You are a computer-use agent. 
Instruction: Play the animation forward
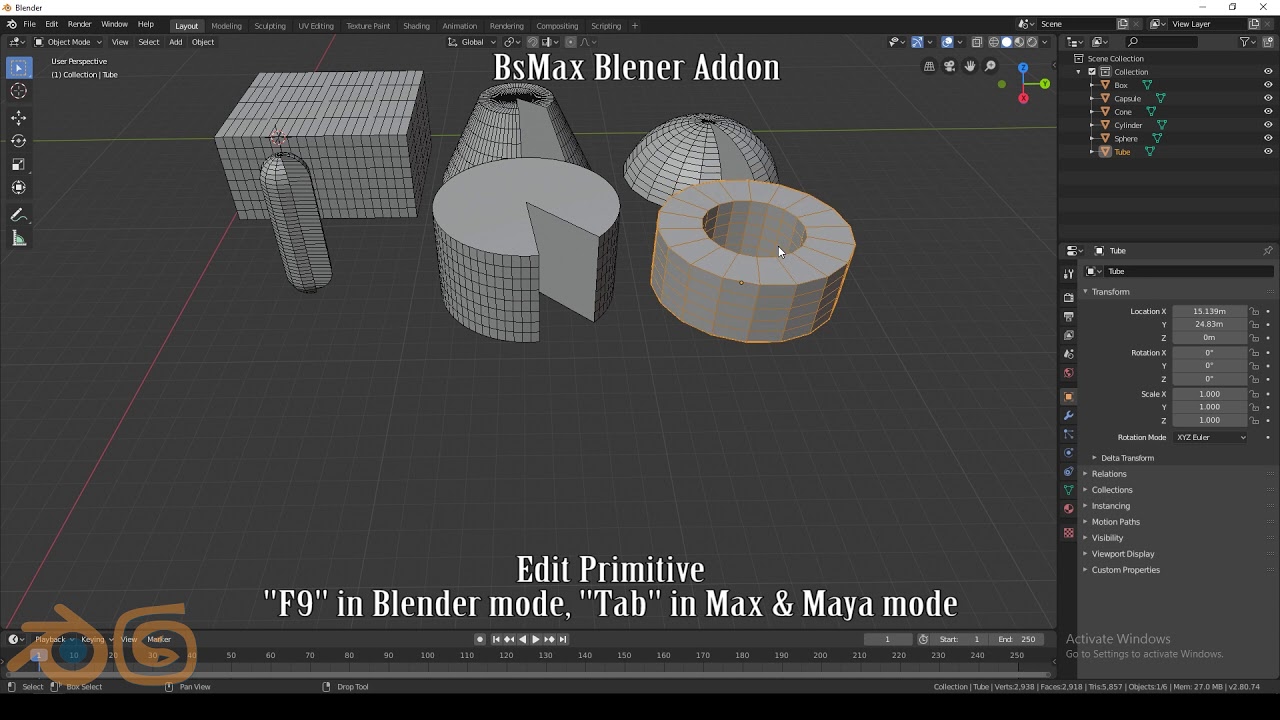[x=536, y=640]
